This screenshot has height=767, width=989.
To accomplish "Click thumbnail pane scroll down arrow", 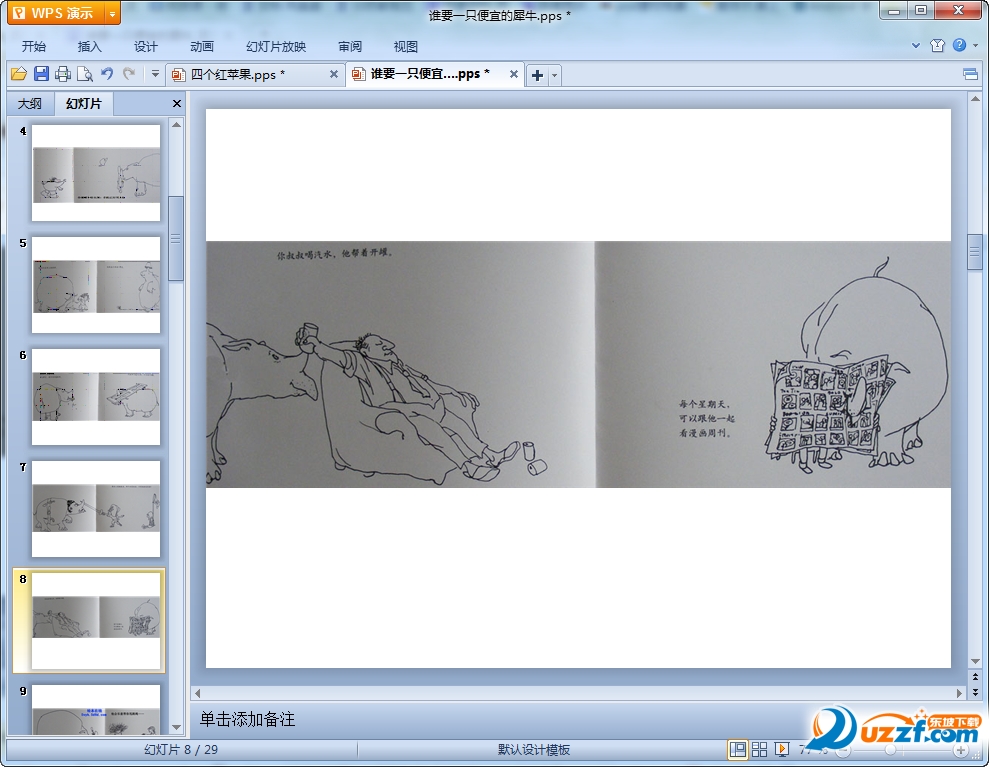I will coord(177,727).
